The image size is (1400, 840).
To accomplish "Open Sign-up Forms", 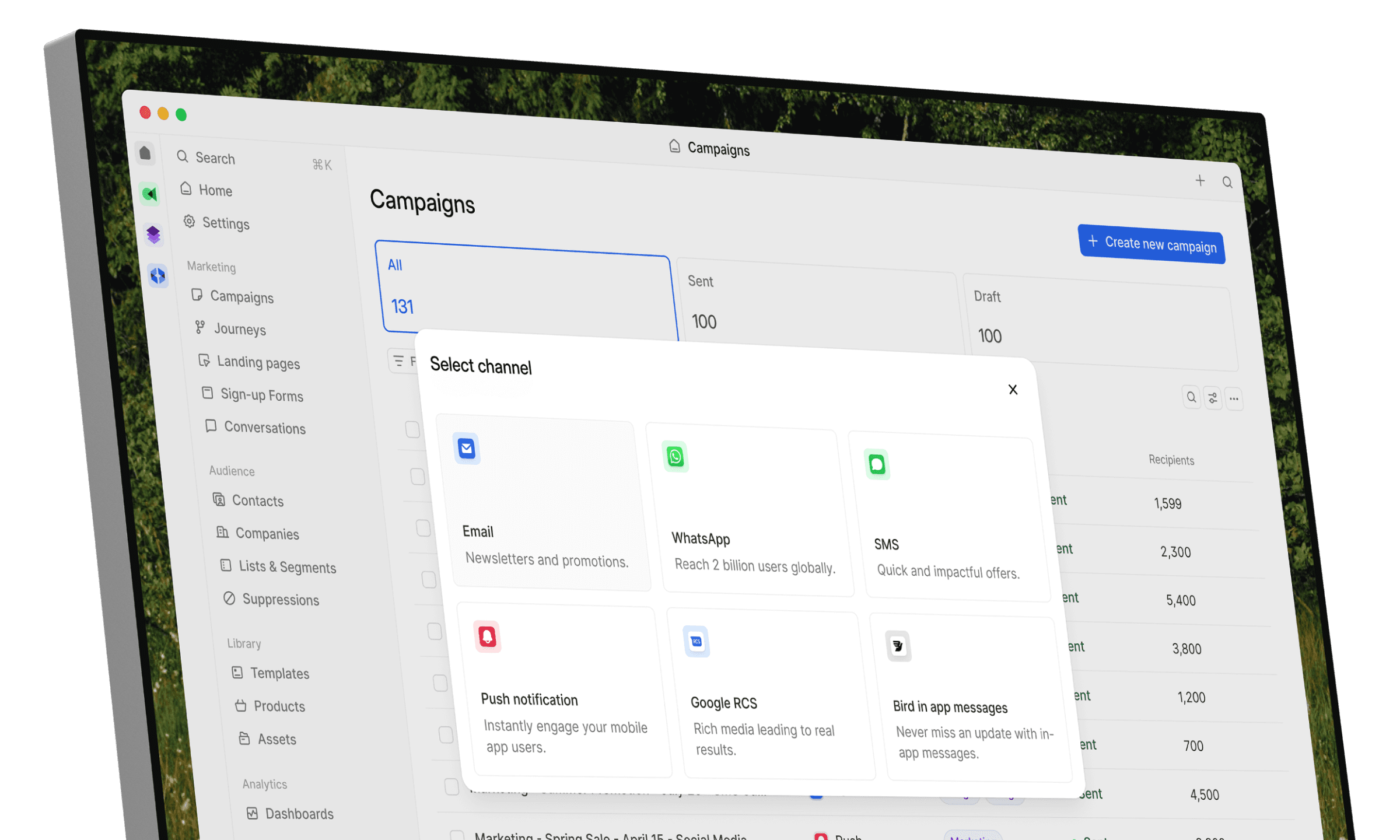I will (253, 394).
